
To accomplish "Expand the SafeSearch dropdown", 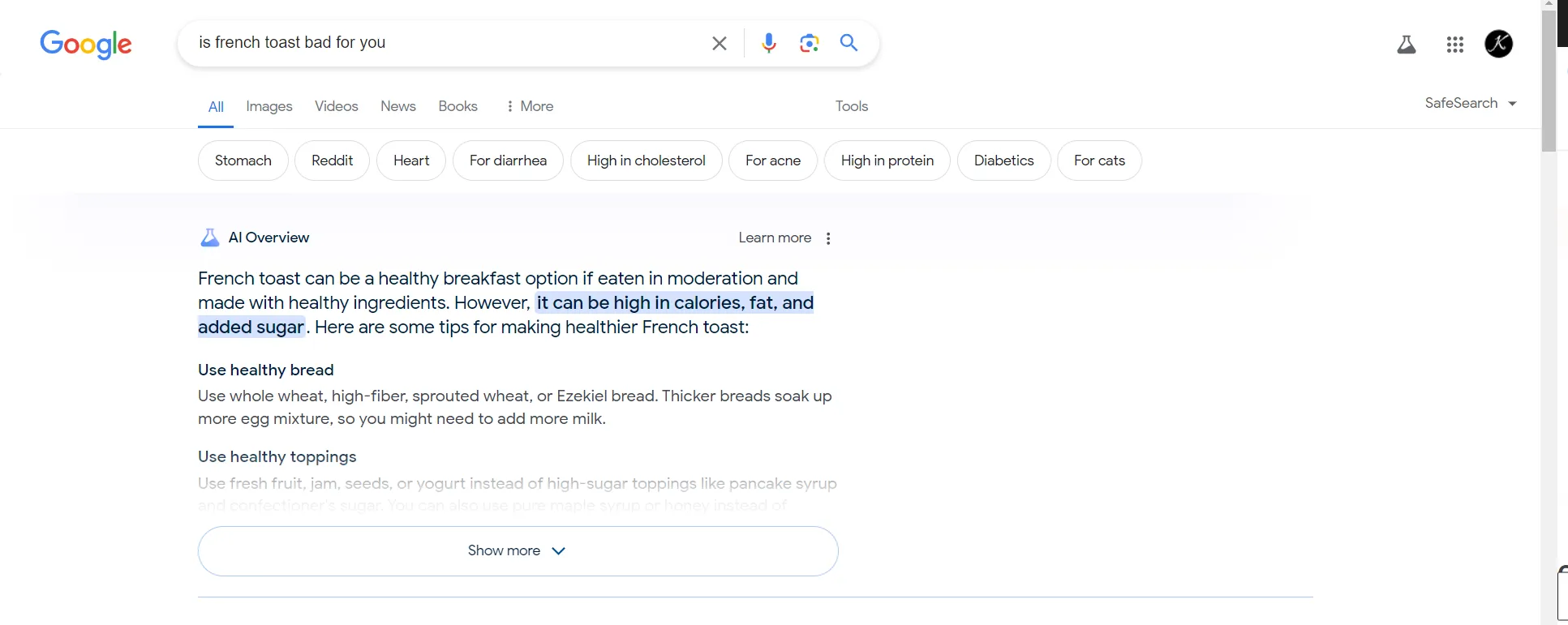I will click(x=1470, y=103).
